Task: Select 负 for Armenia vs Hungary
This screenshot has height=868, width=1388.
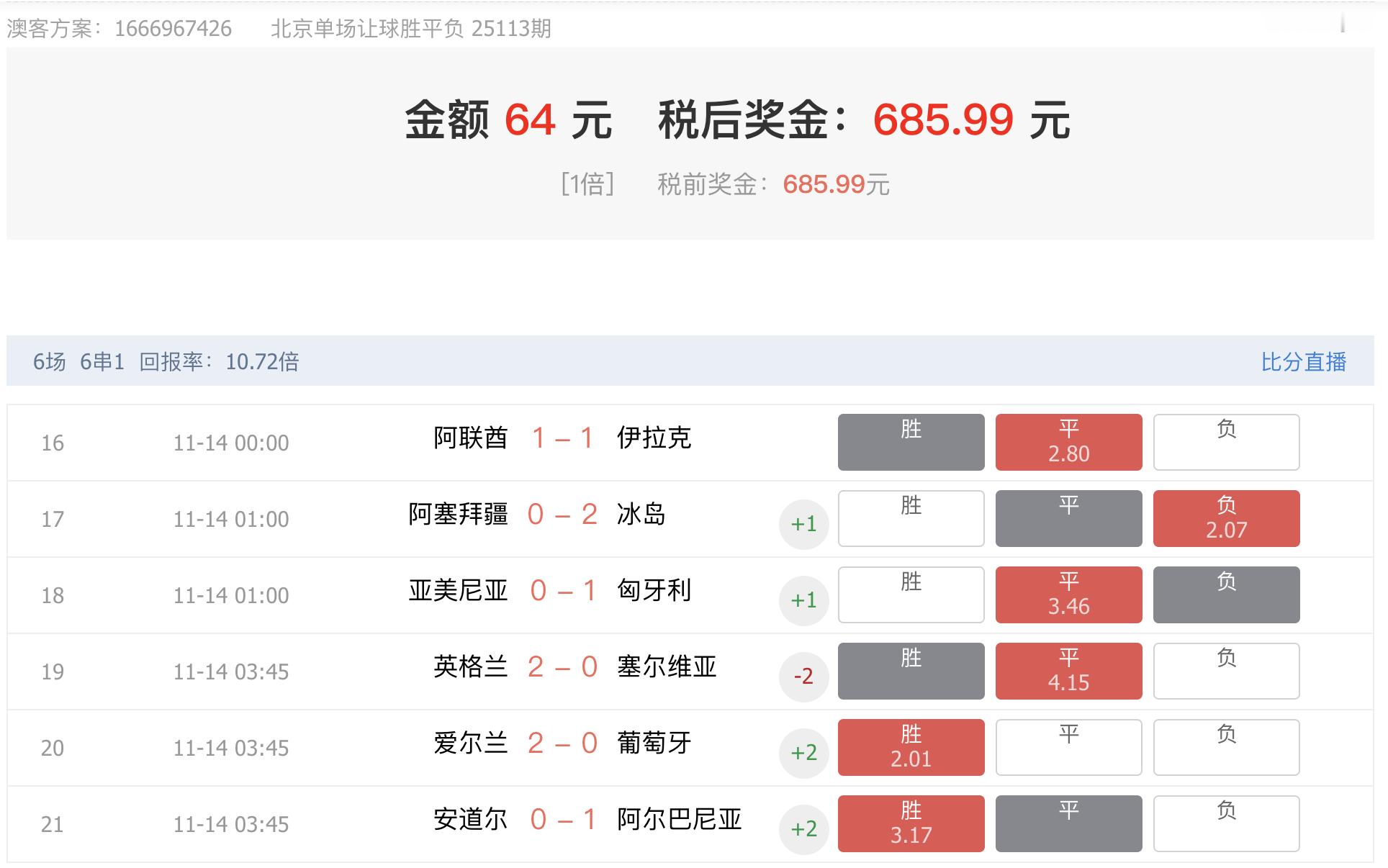Action: [1226, 595]
